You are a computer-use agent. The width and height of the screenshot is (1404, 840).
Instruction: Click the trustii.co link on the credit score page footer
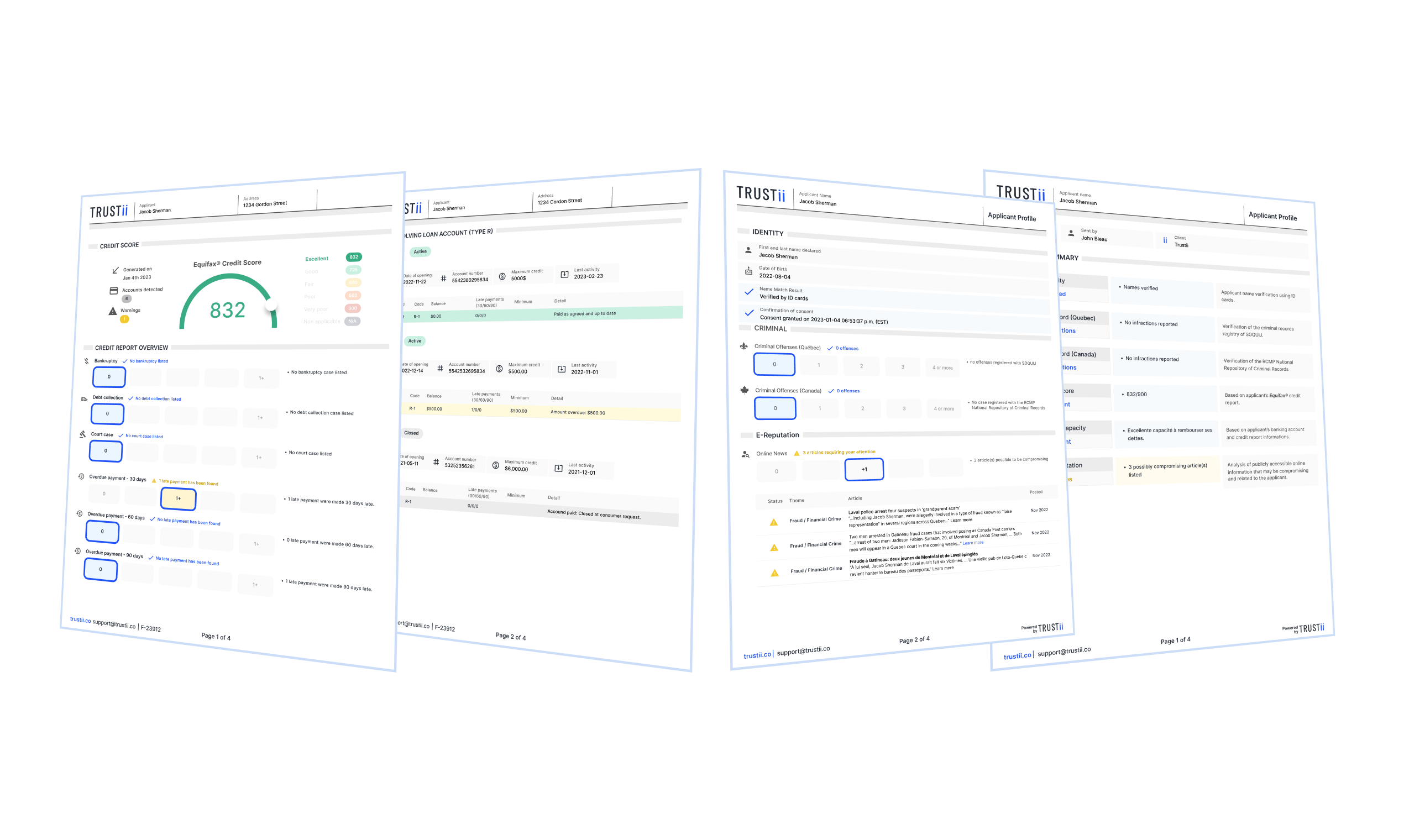[80, 620]
